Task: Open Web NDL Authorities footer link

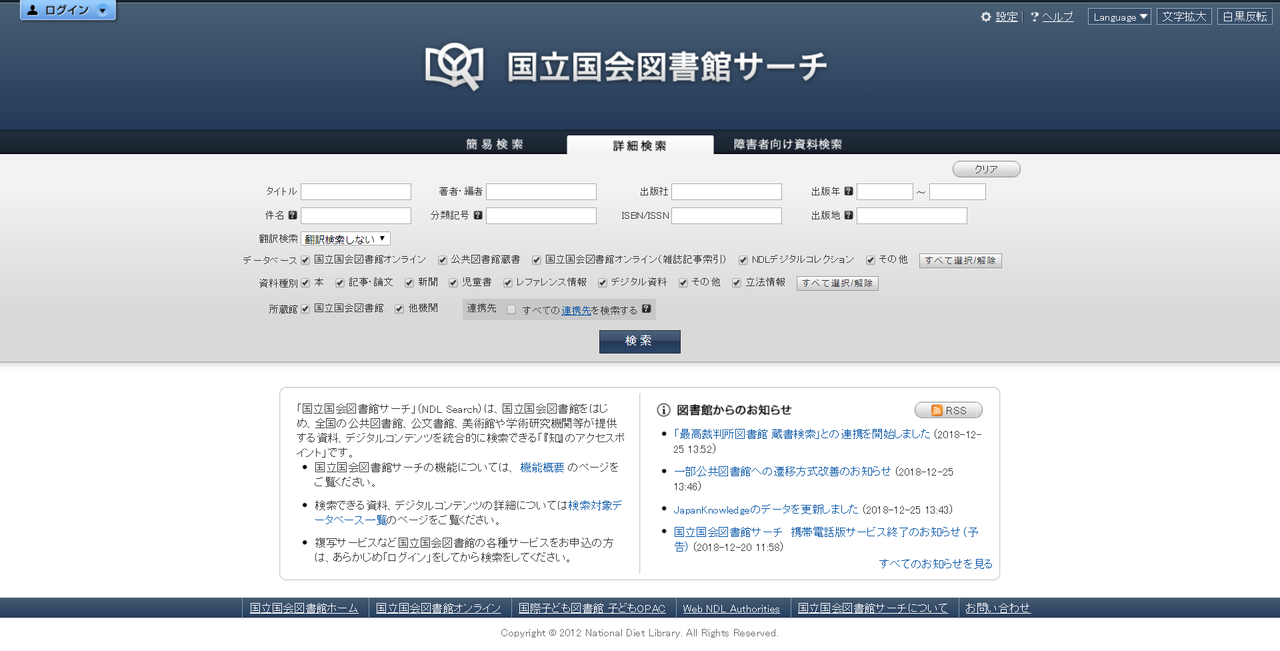Action: click(x=731, y=608)
